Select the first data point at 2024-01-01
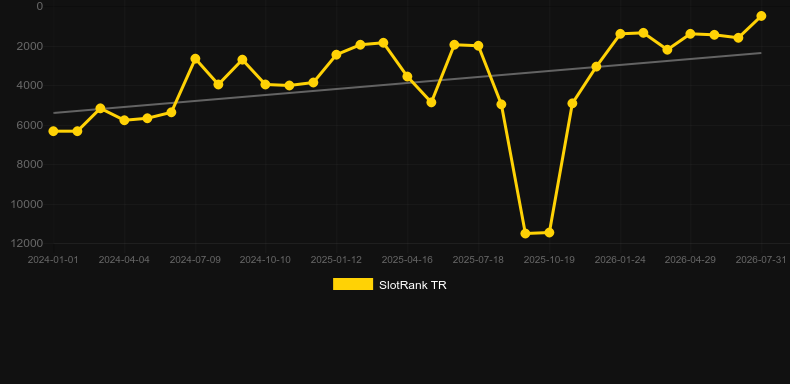 (53, 131)
